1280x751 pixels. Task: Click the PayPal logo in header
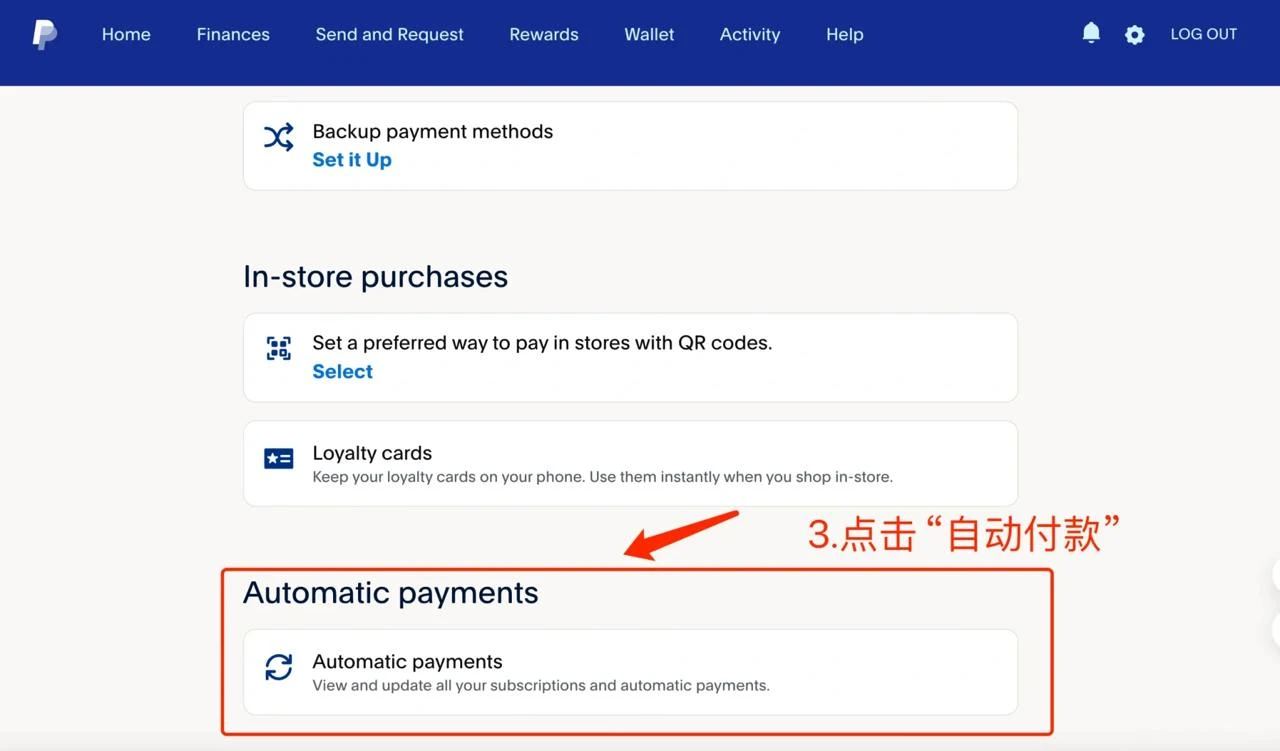44,34
